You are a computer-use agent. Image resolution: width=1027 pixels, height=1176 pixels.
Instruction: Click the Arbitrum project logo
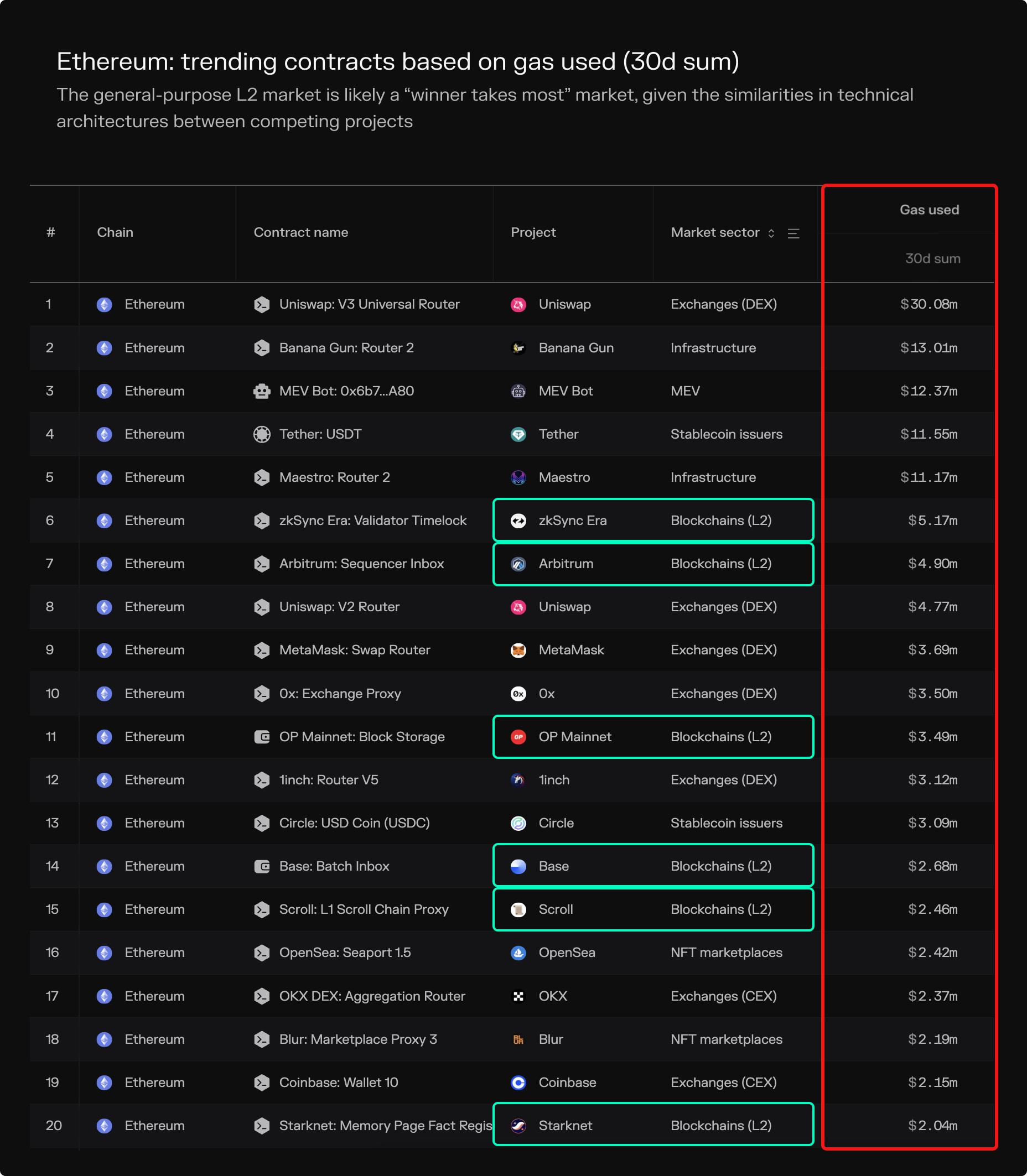518,564
